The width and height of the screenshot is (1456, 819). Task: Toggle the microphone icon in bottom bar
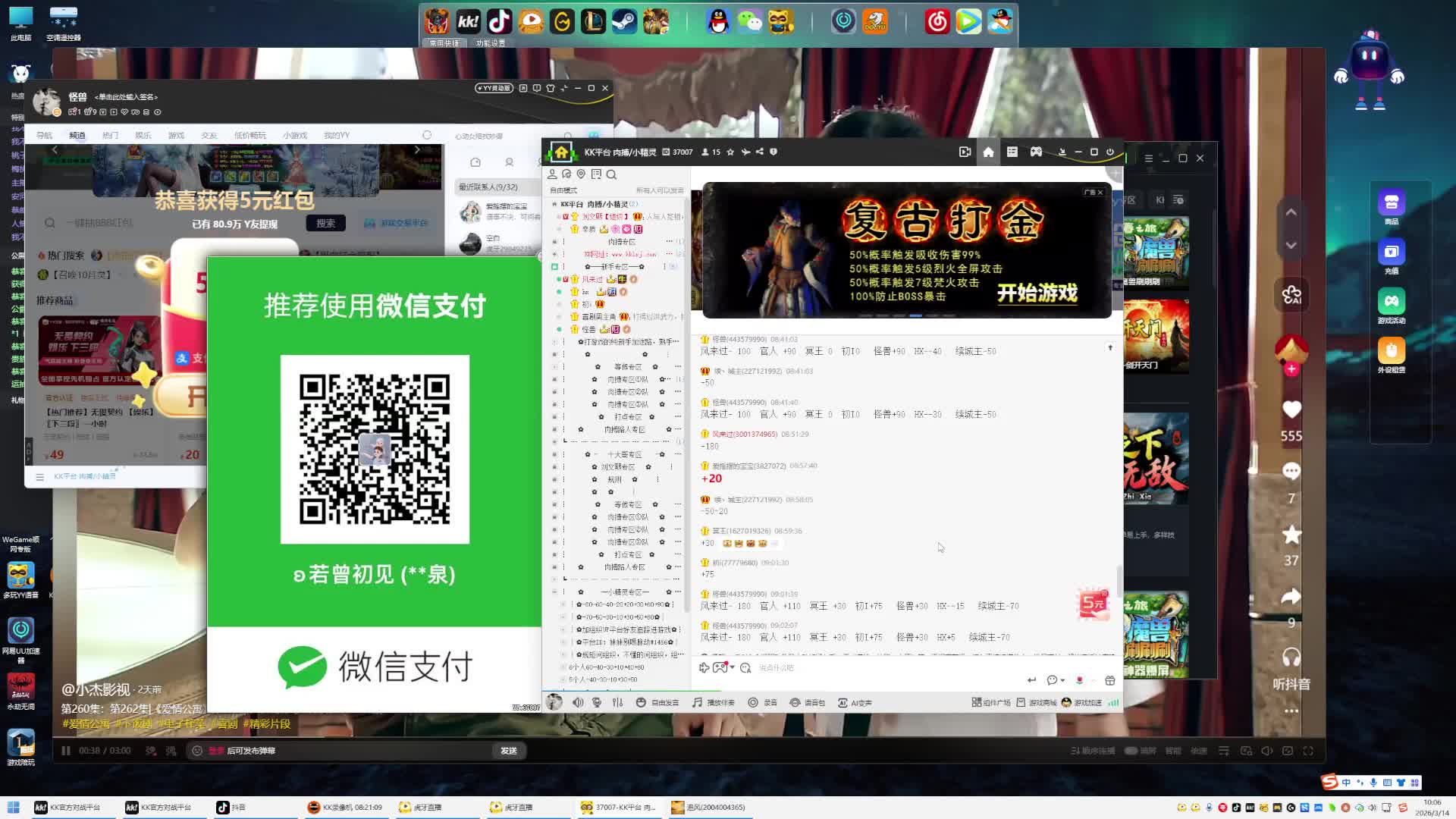click(x=597, y=703)
